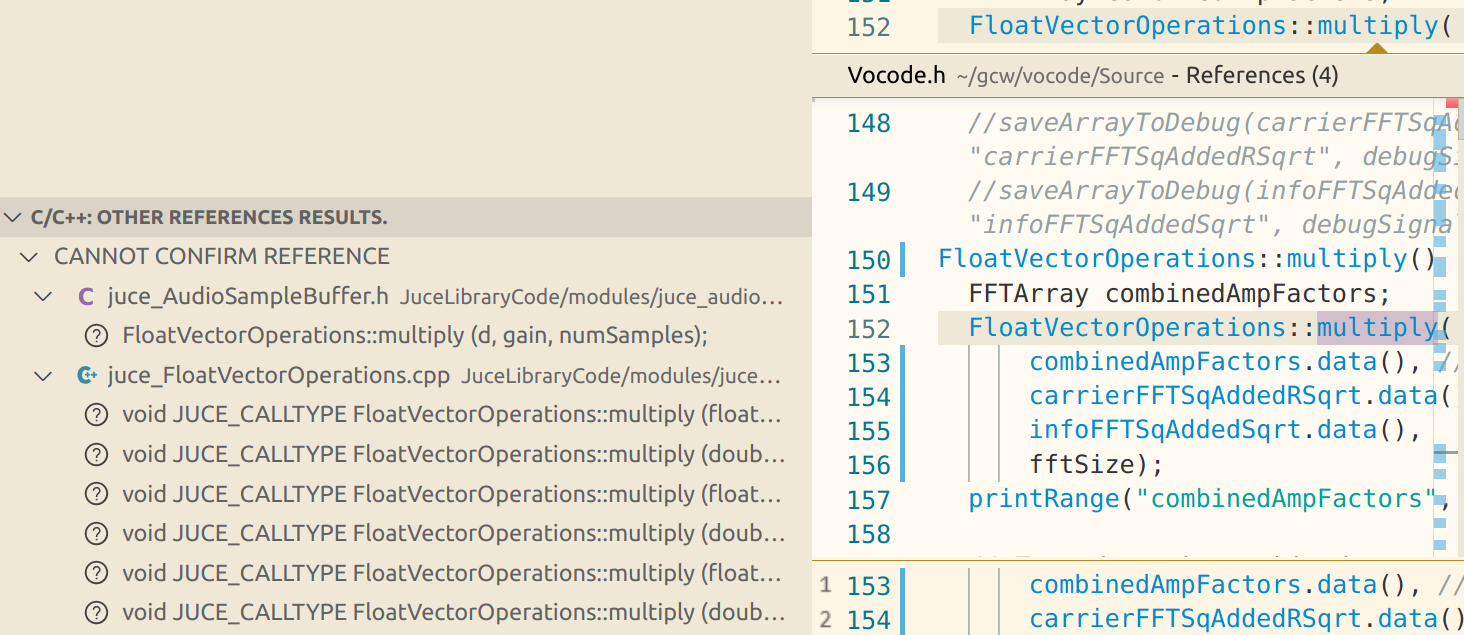Collapse the C/C++ Other References Results section
The image size is (1464, 635).
pyautogui.click(x=12, y=217)
